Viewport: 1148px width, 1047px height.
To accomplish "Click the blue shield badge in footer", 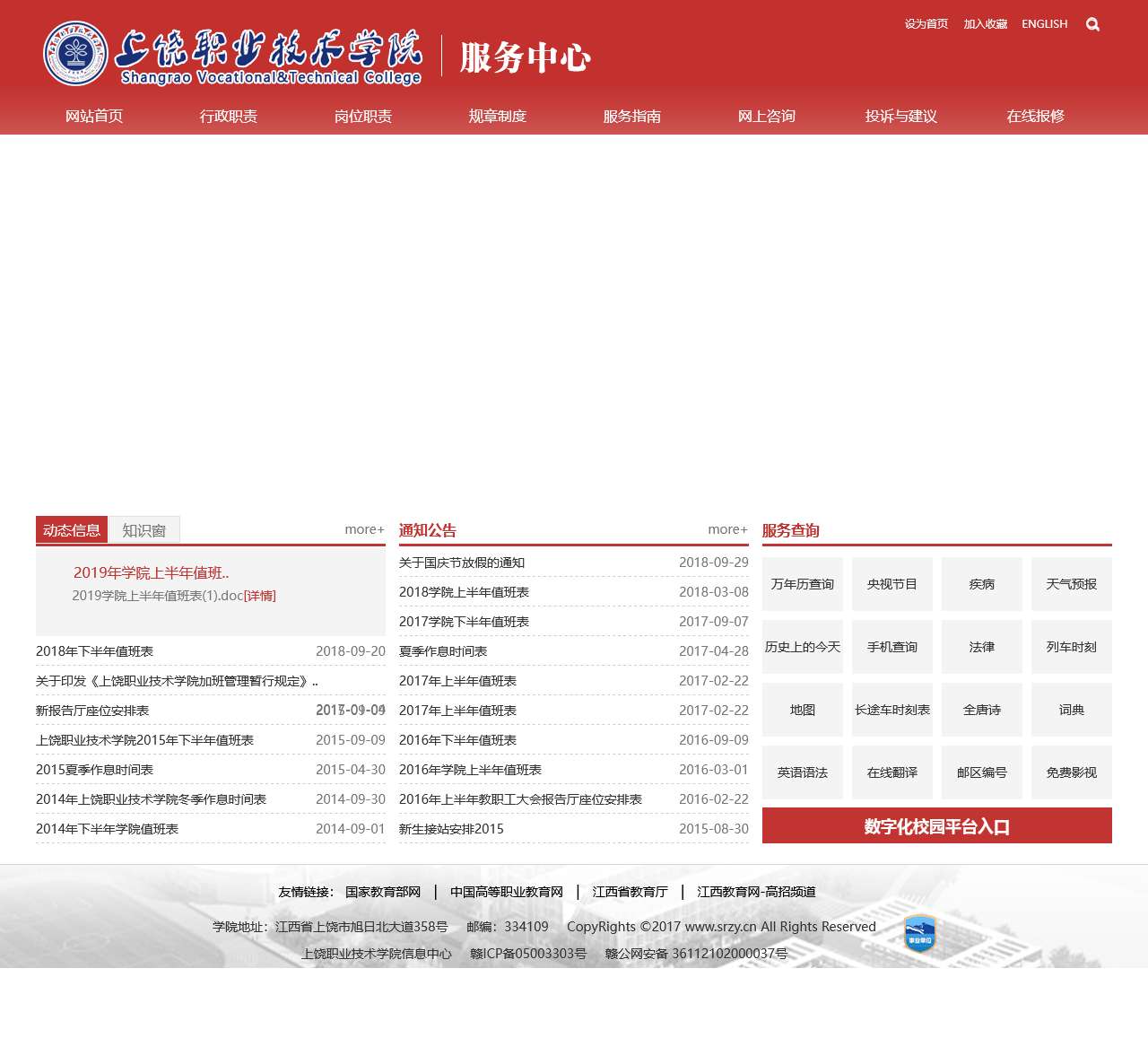I will (919, 934).
